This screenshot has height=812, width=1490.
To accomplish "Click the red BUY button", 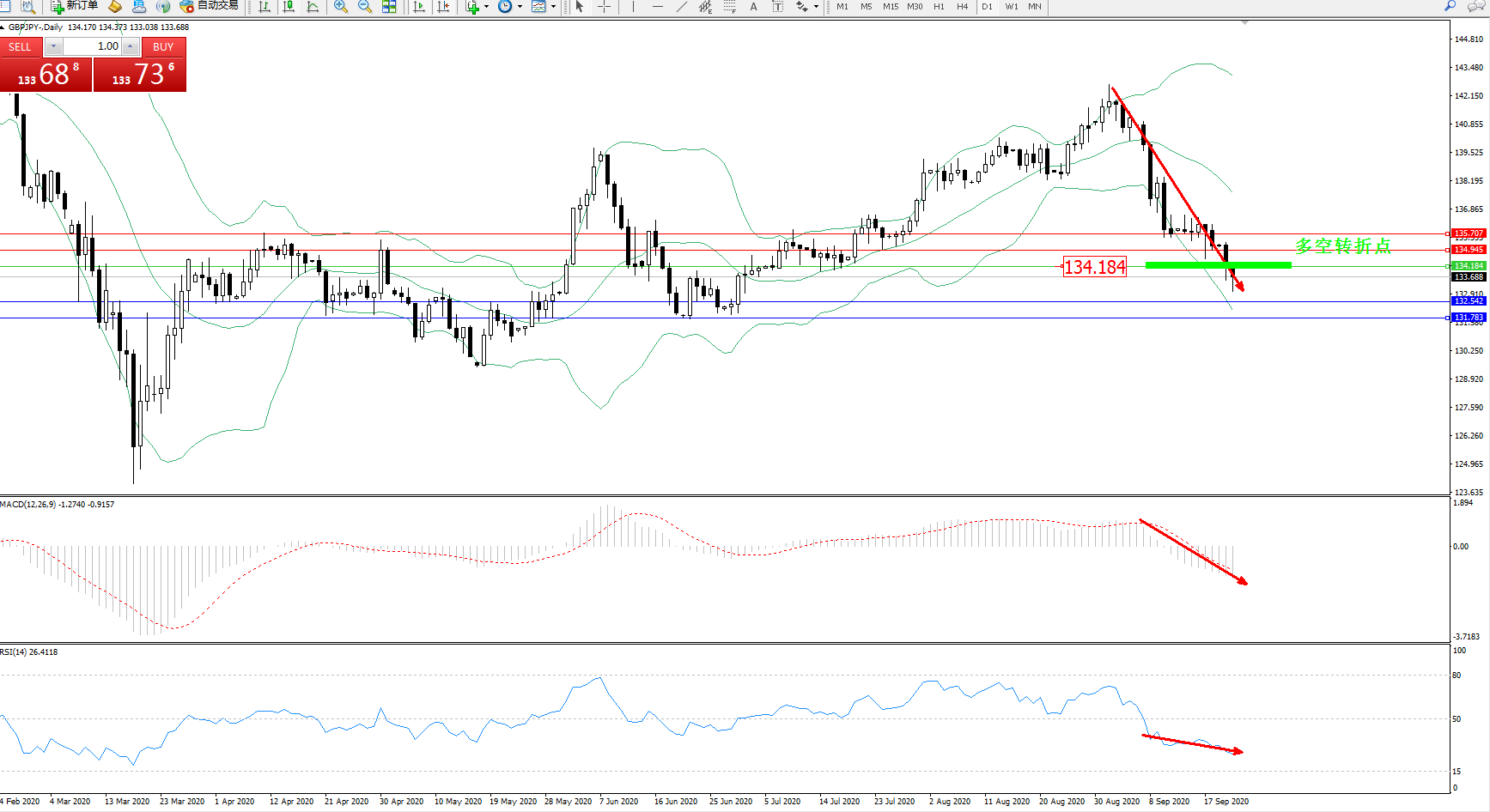I will (x=163, y=46).
